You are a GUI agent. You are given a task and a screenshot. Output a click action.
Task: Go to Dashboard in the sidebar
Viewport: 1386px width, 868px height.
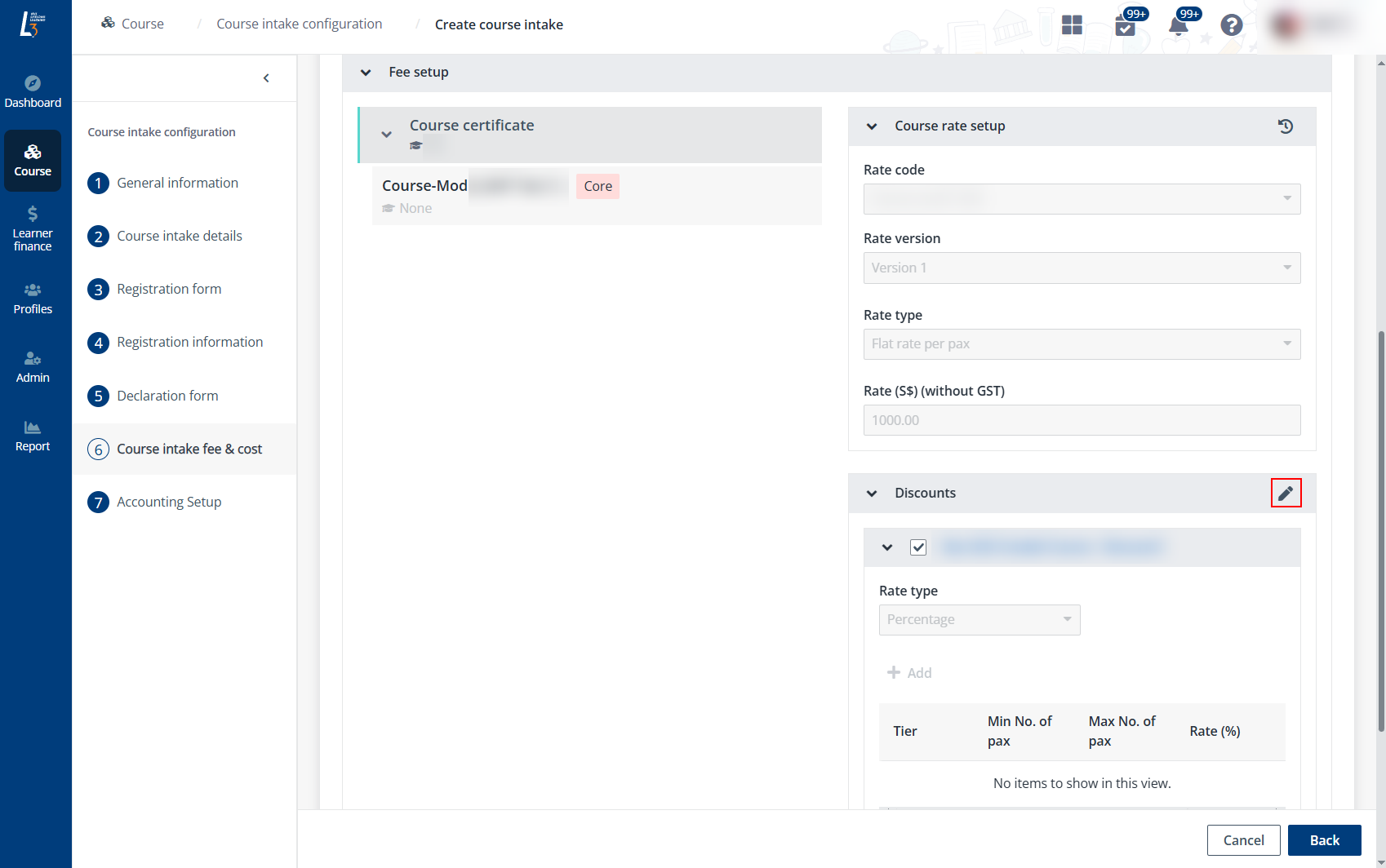[x=33, y=91]
